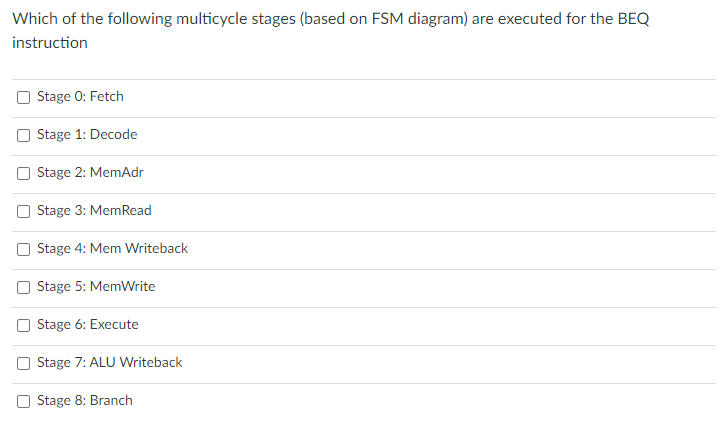728x426 pixels.
Task: Click the 'Stage 8: Branch' label text
Action: tap(85, 401)
